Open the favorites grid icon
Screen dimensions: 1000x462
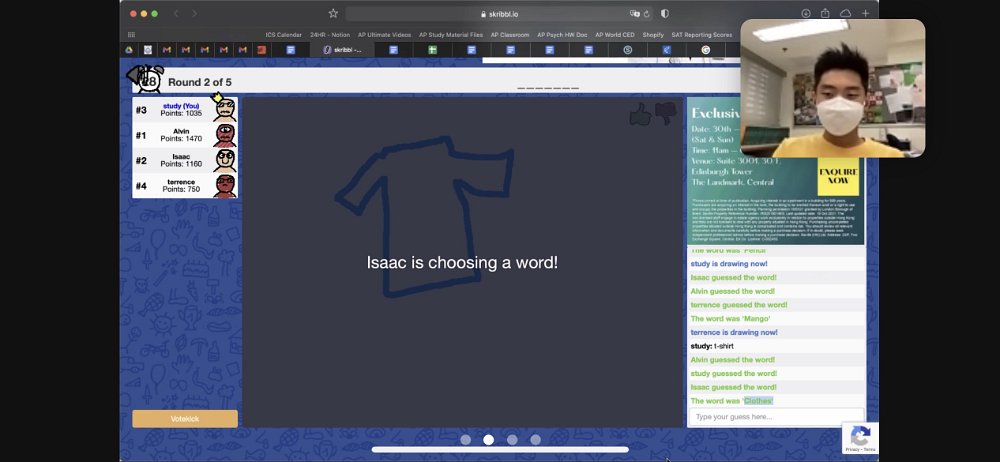tap(131, 34)
